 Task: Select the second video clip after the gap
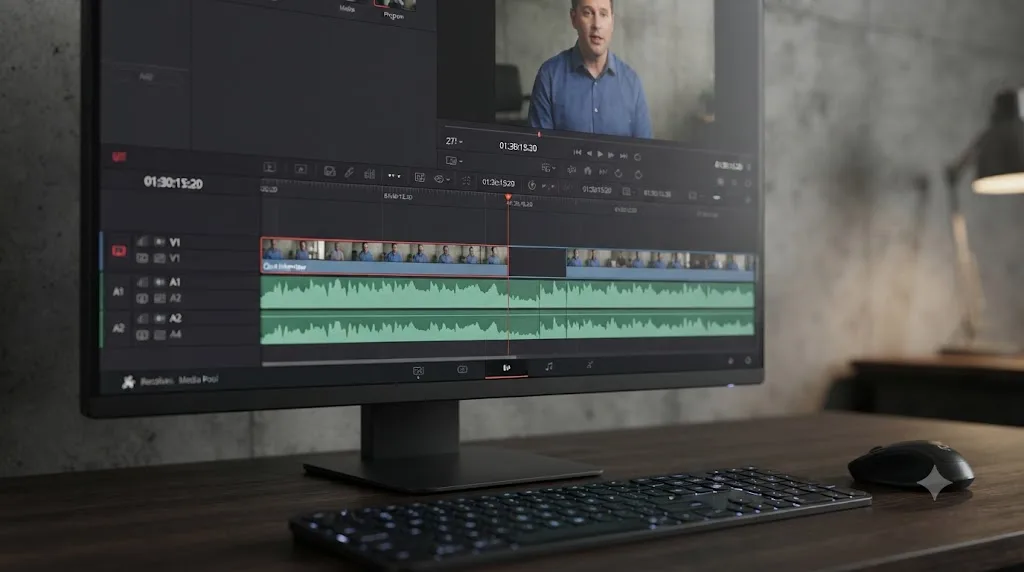coord(660,264)
